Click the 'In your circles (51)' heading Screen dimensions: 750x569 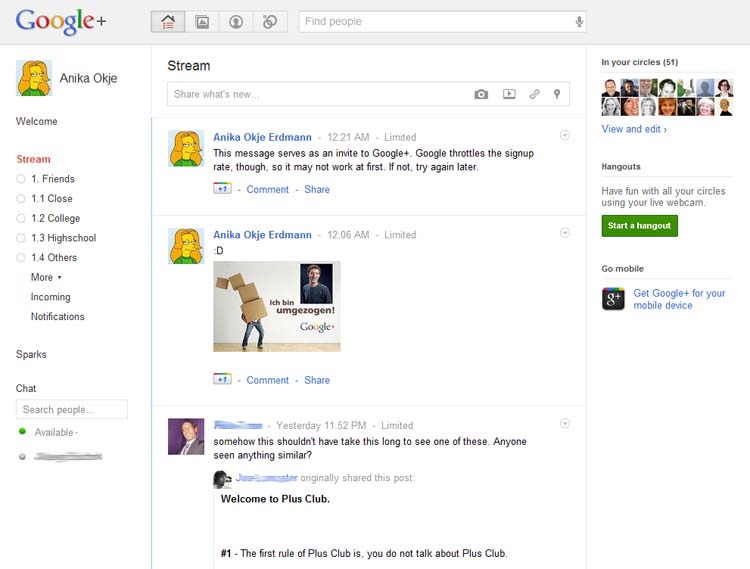pos(640,62)
